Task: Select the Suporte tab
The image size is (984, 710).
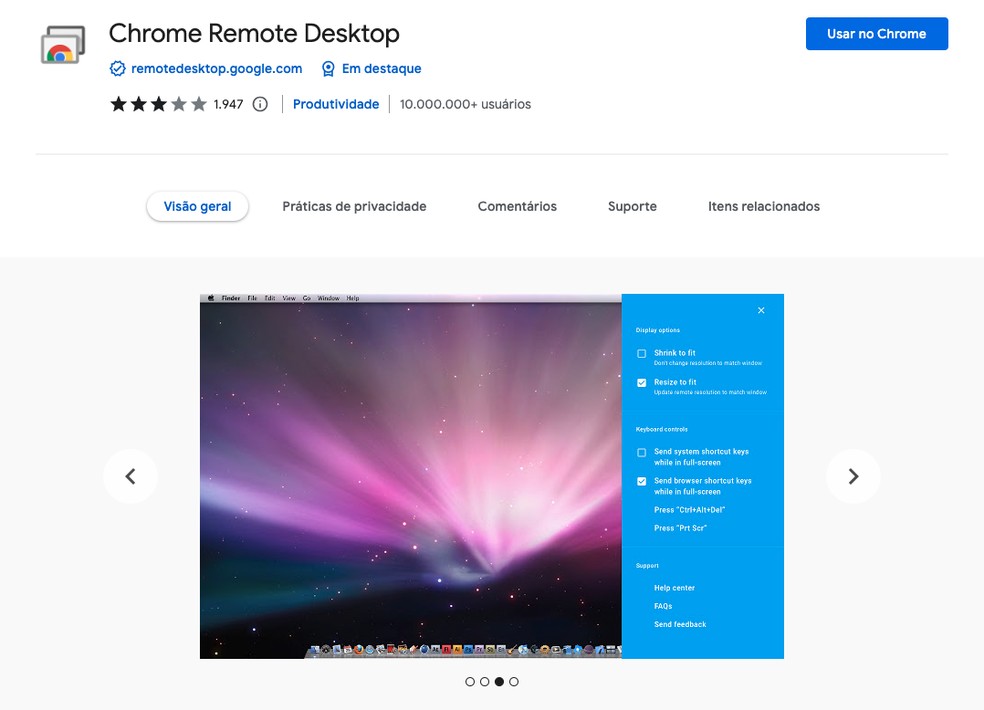Action: pos(632,206)
